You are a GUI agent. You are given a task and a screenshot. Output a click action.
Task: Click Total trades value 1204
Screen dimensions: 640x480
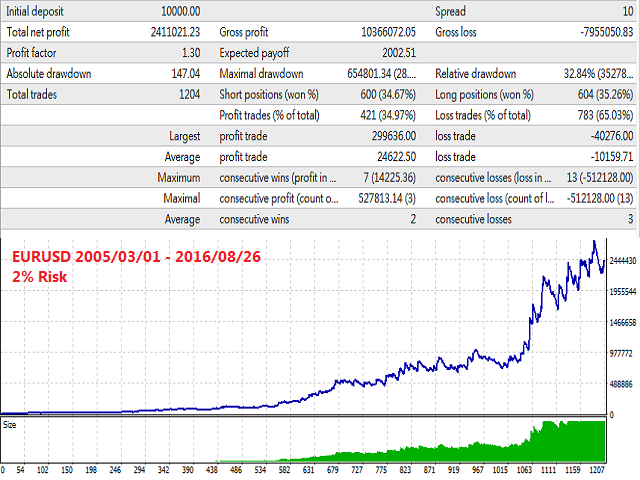(189, 94)
